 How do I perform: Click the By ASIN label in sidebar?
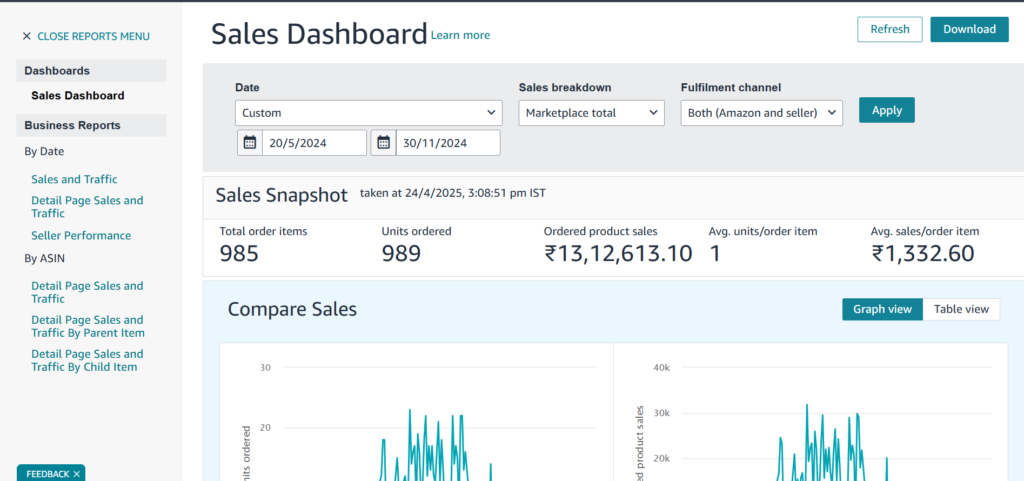44,258
